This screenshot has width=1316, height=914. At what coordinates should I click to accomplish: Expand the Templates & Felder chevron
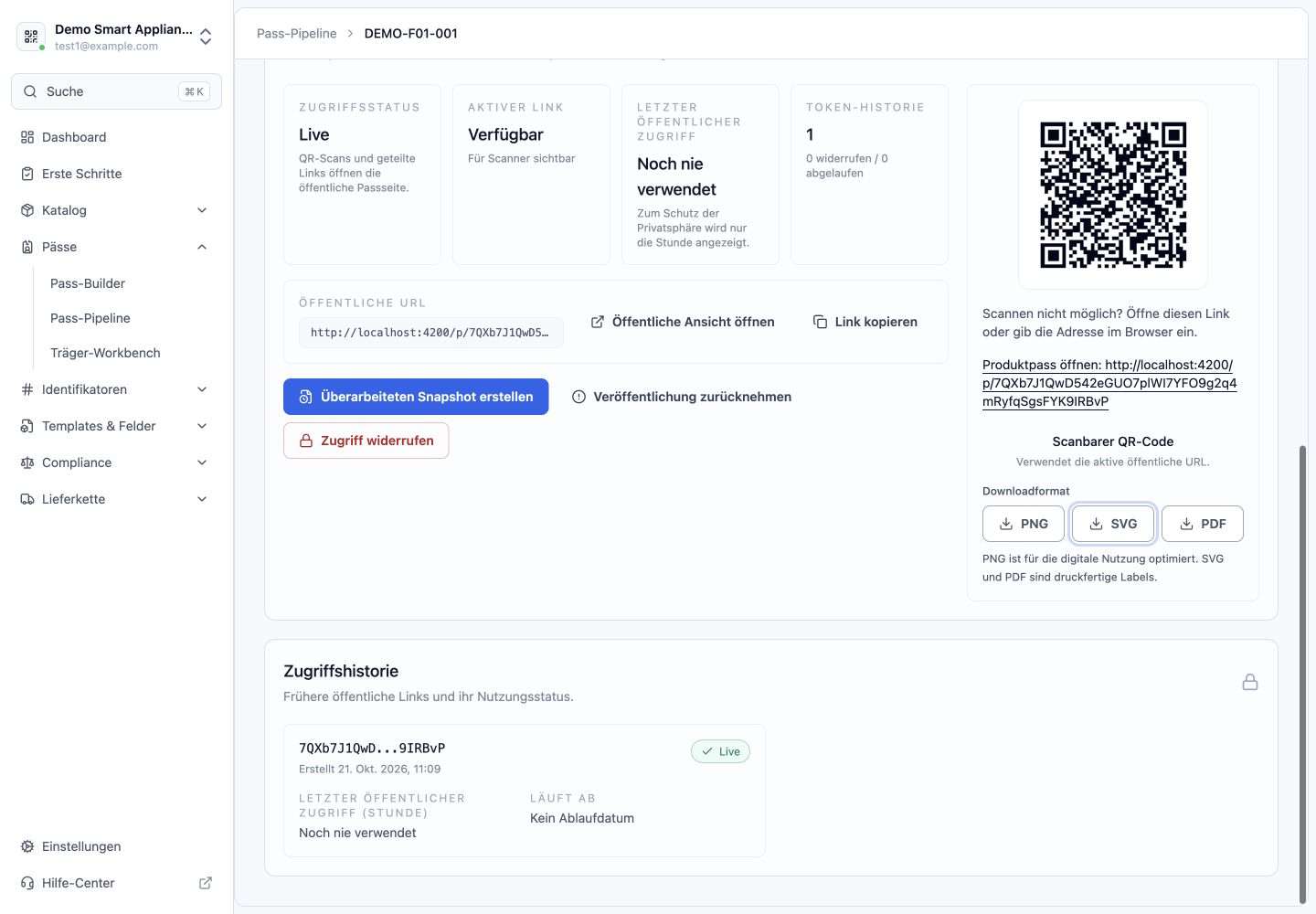coord(202,426)
